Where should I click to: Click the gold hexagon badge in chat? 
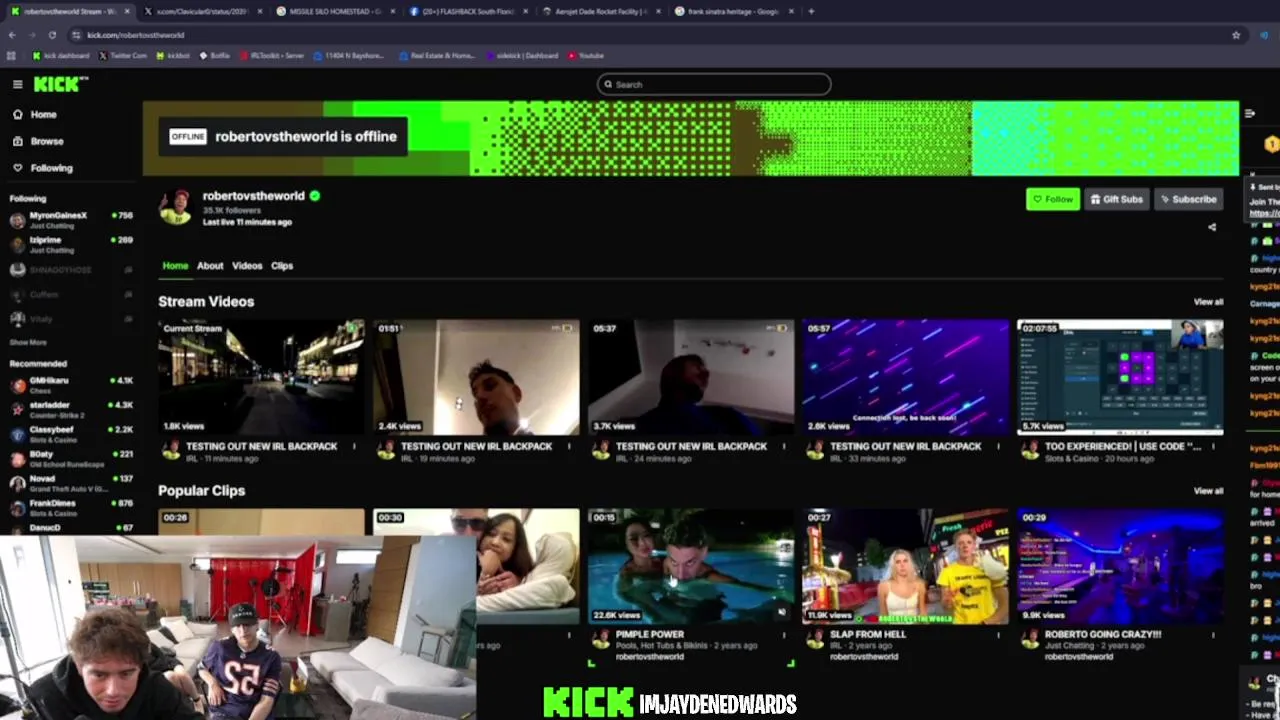tap(1271, 144)
